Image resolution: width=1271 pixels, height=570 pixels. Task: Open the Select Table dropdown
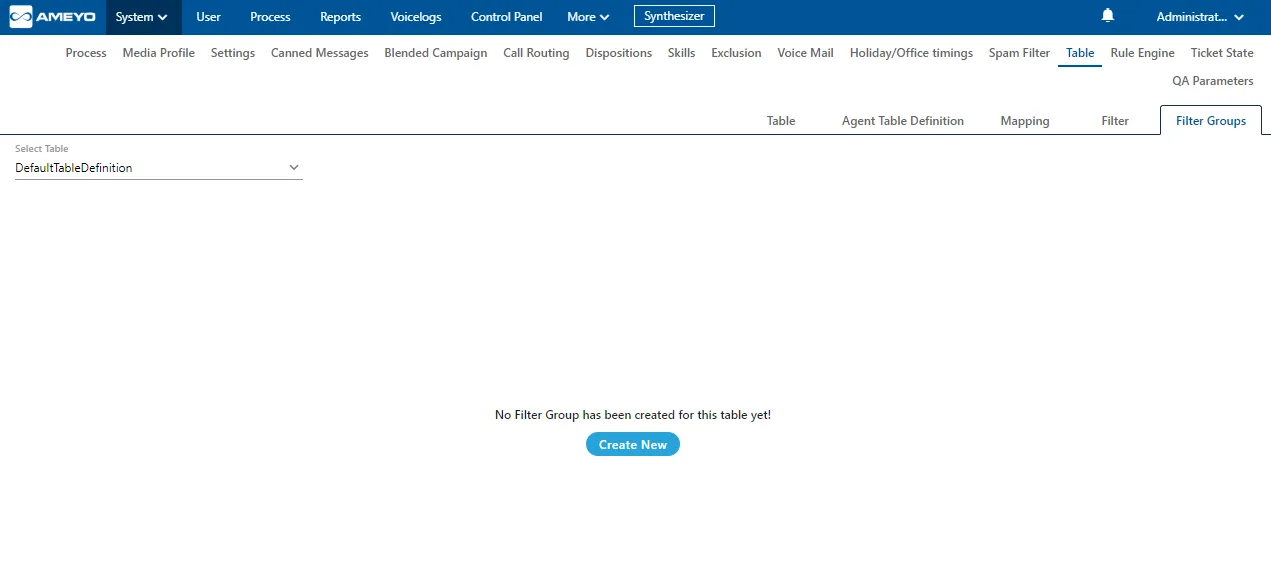(x=159, y=168)
